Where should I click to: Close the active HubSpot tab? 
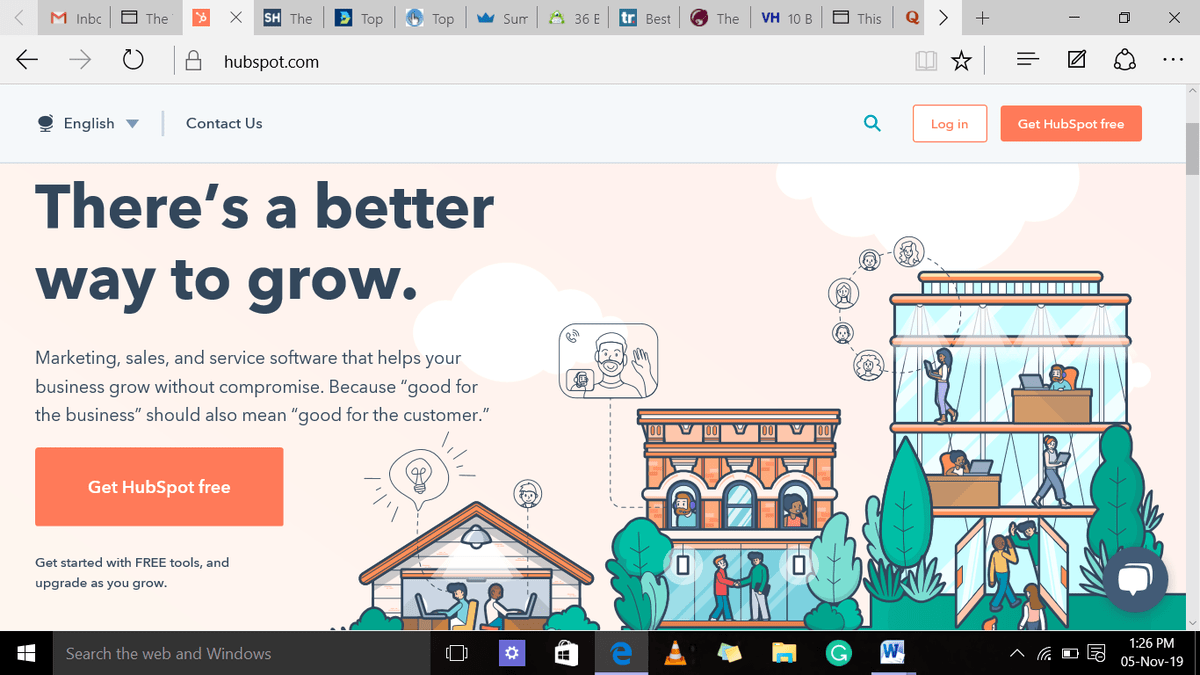(235, 18)
